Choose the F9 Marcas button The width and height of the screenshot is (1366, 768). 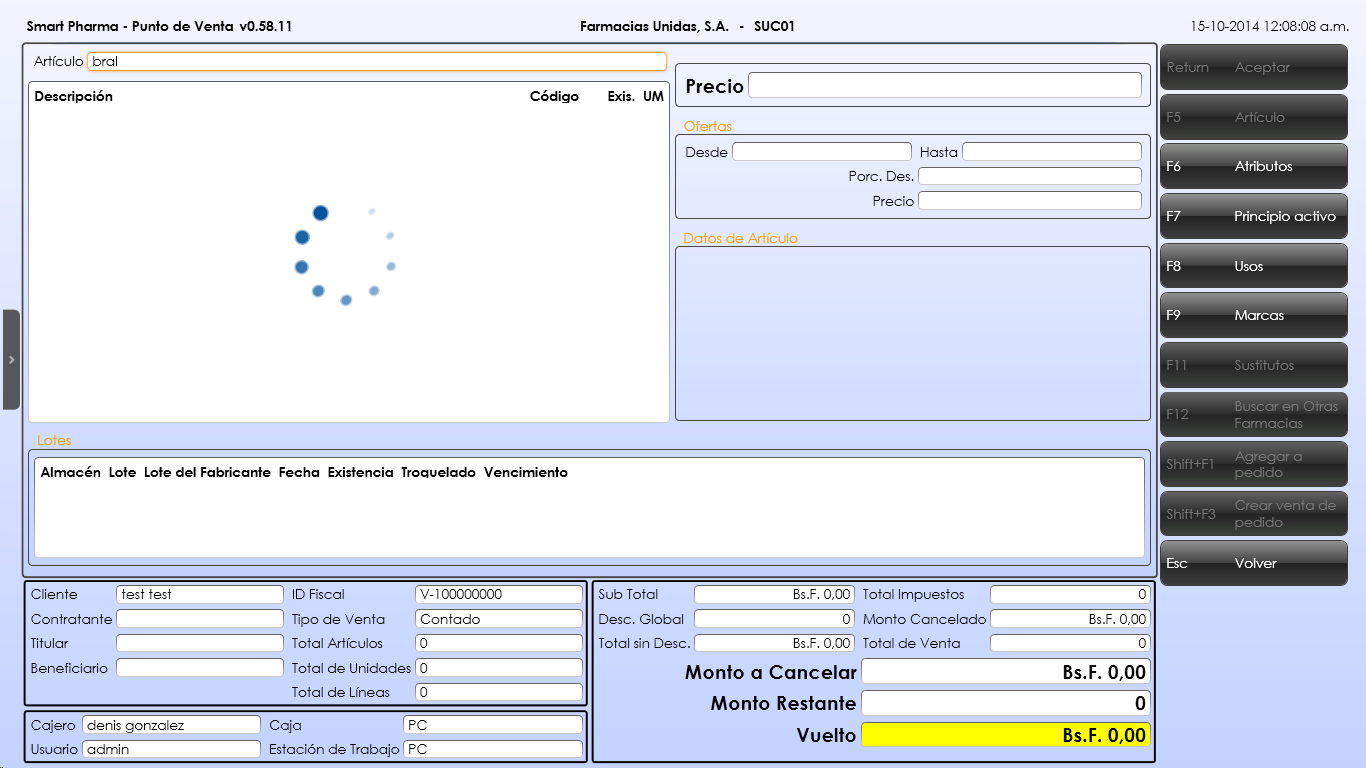click(1254, 315)
